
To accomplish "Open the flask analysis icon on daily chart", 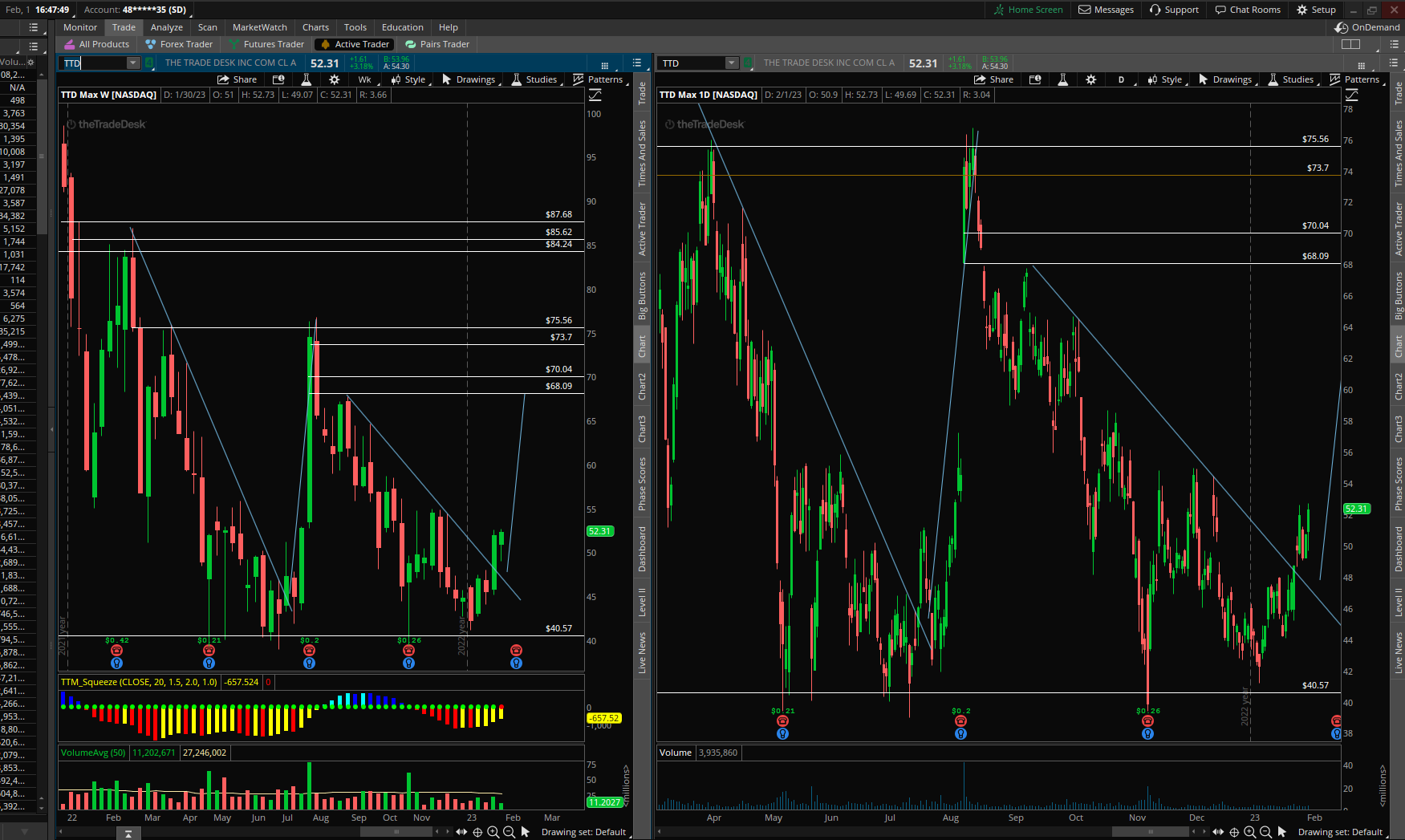I will (x=1062, y=79).
